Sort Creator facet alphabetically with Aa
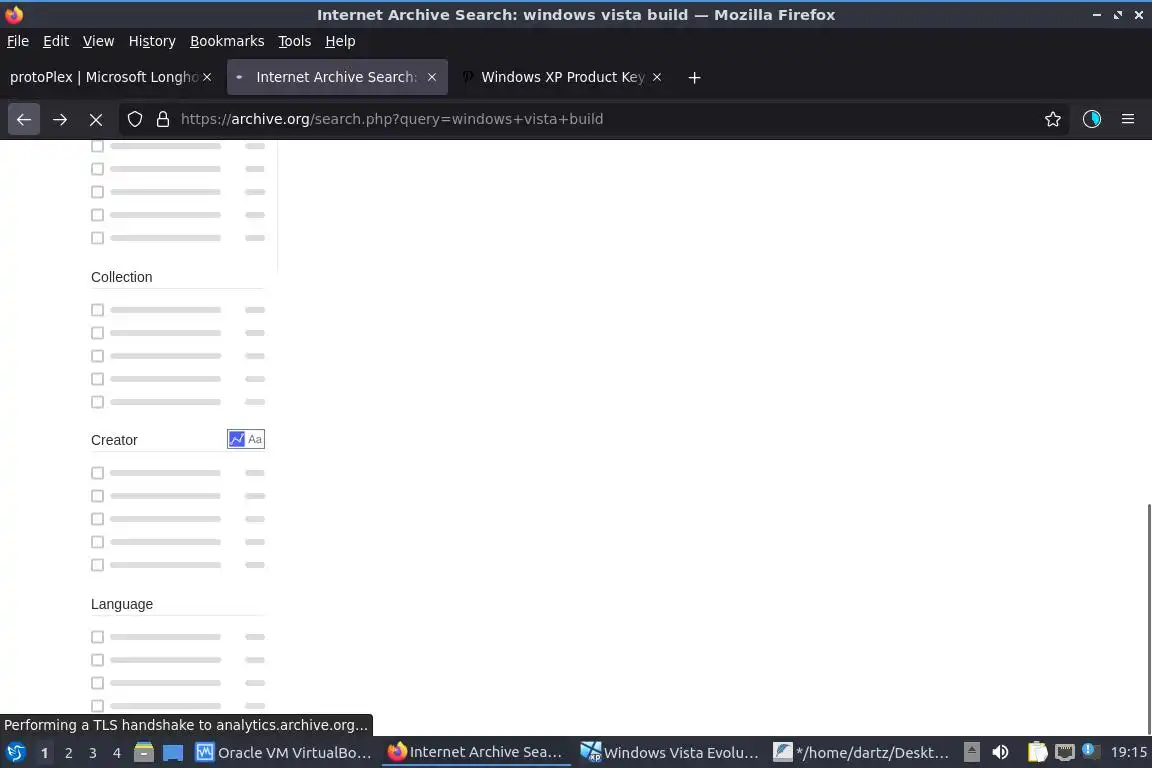Viewport: 1152px width, 768px height. [x=255, y=439]
